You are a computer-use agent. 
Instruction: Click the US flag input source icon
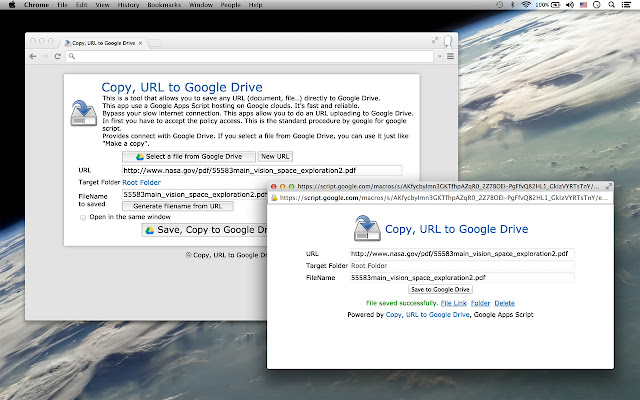(583, 4)
